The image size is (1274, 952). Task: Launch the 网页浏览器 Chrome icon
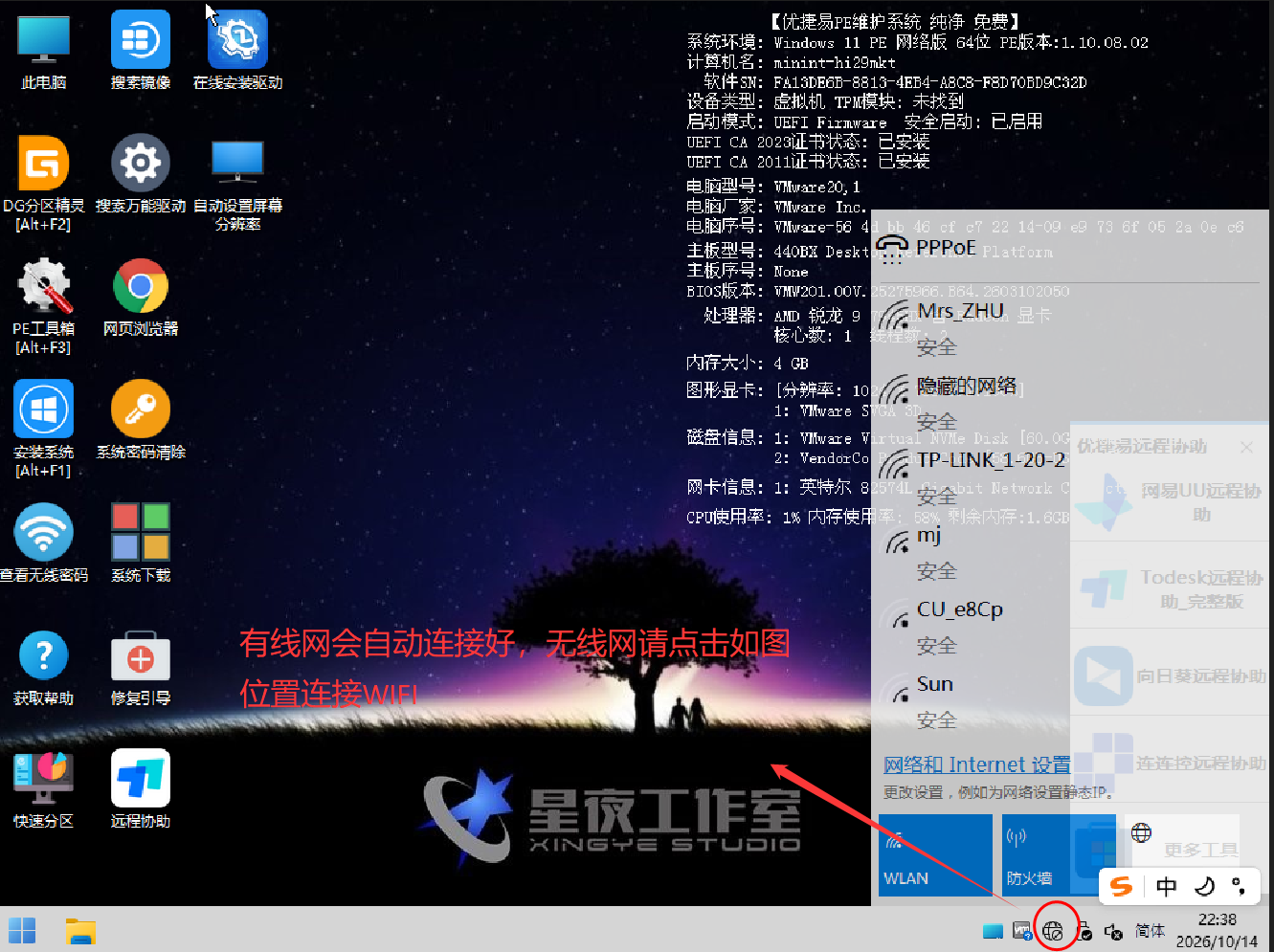(x=141, y=297)
